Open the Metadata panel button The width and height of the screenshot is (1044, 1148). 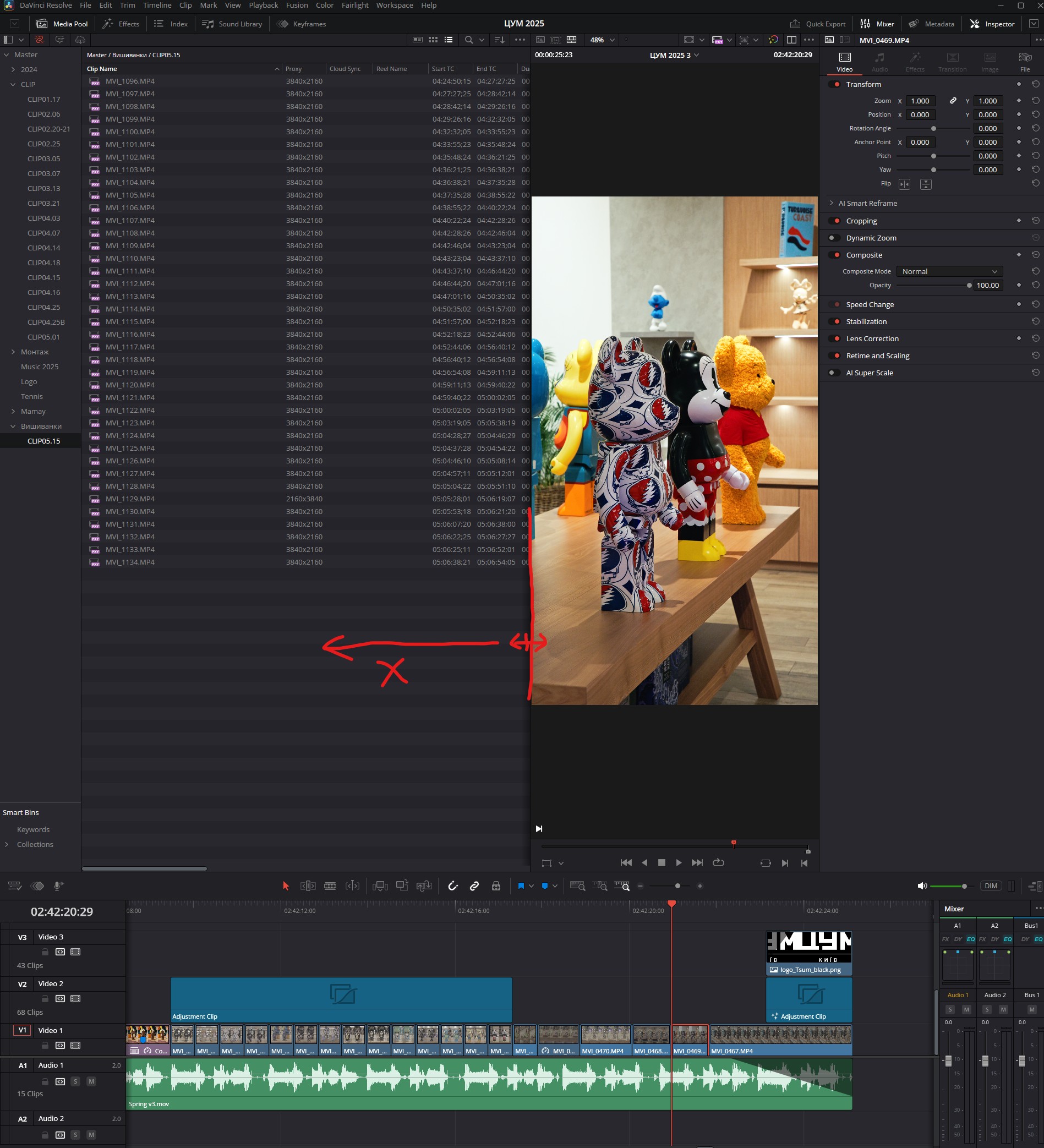tap(931, 24)
